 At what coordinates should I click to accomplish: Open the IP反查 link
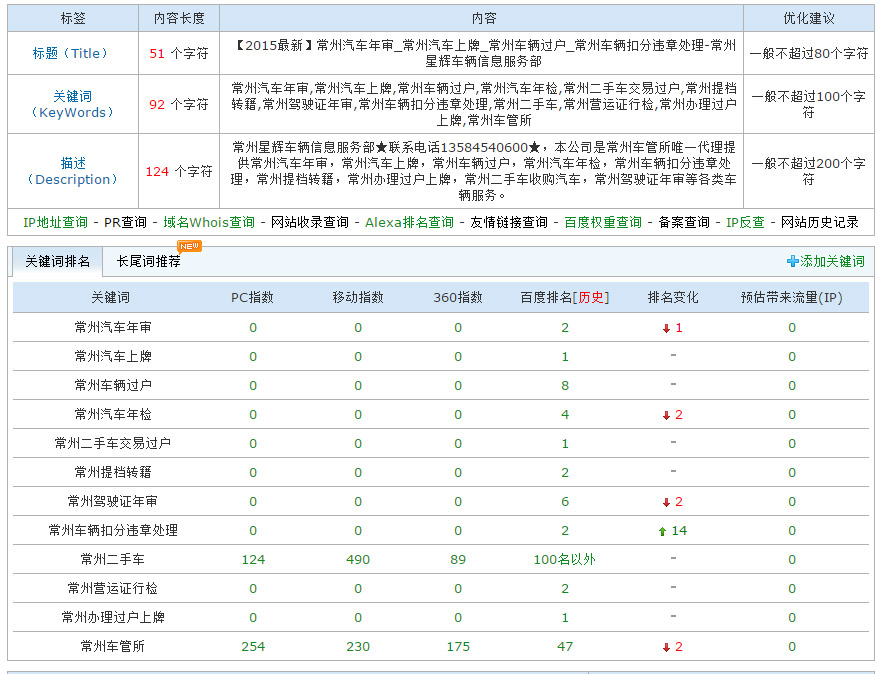pos(746,222)
